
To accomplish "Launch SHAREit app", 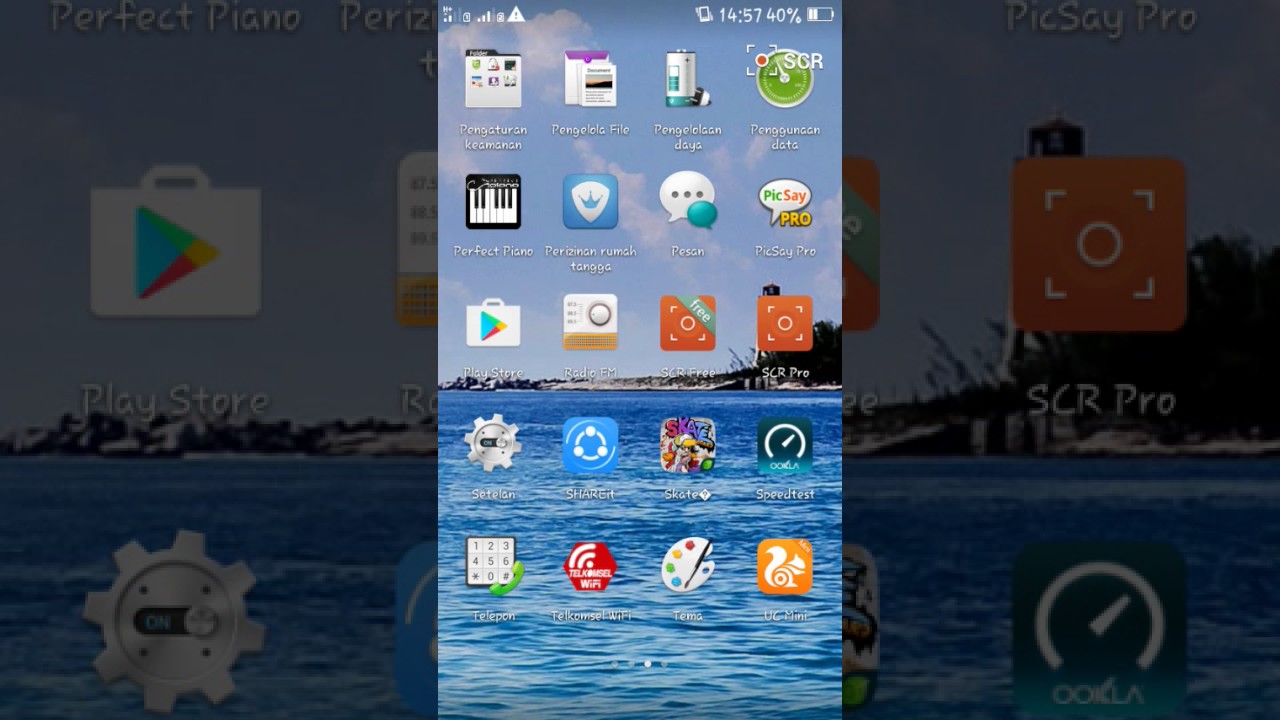I will 590,445.
